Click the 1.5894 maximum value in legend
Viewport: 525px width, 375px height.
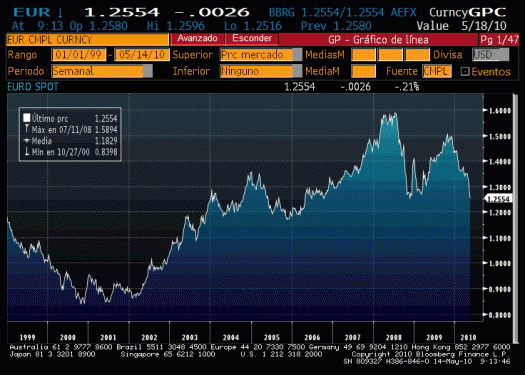(106, 130)
